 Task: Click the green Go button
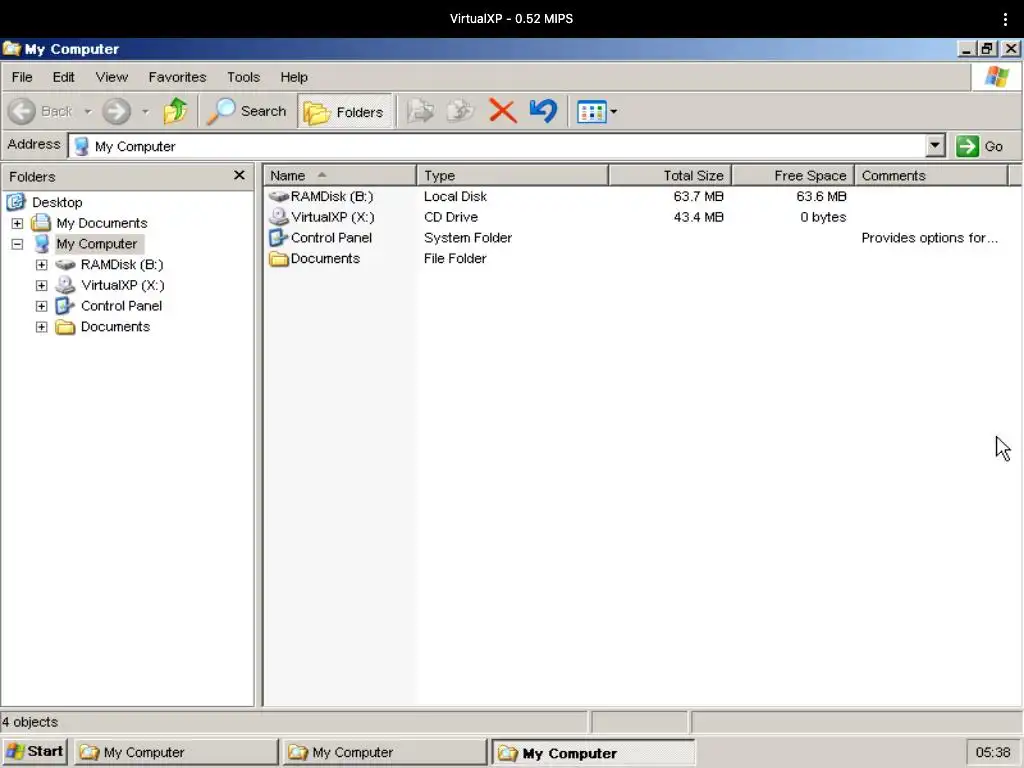tap(980, 146)
